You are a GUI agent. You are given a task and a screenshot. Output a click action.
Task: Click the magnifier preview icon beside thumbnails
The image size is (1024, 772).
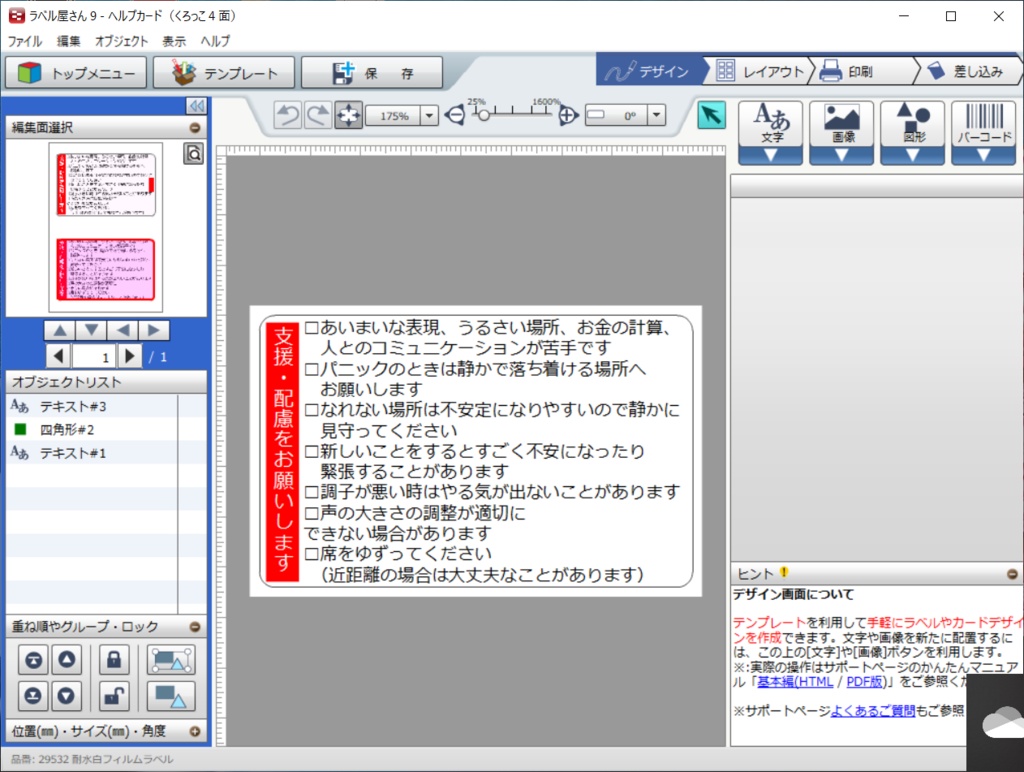click(193, 153)
